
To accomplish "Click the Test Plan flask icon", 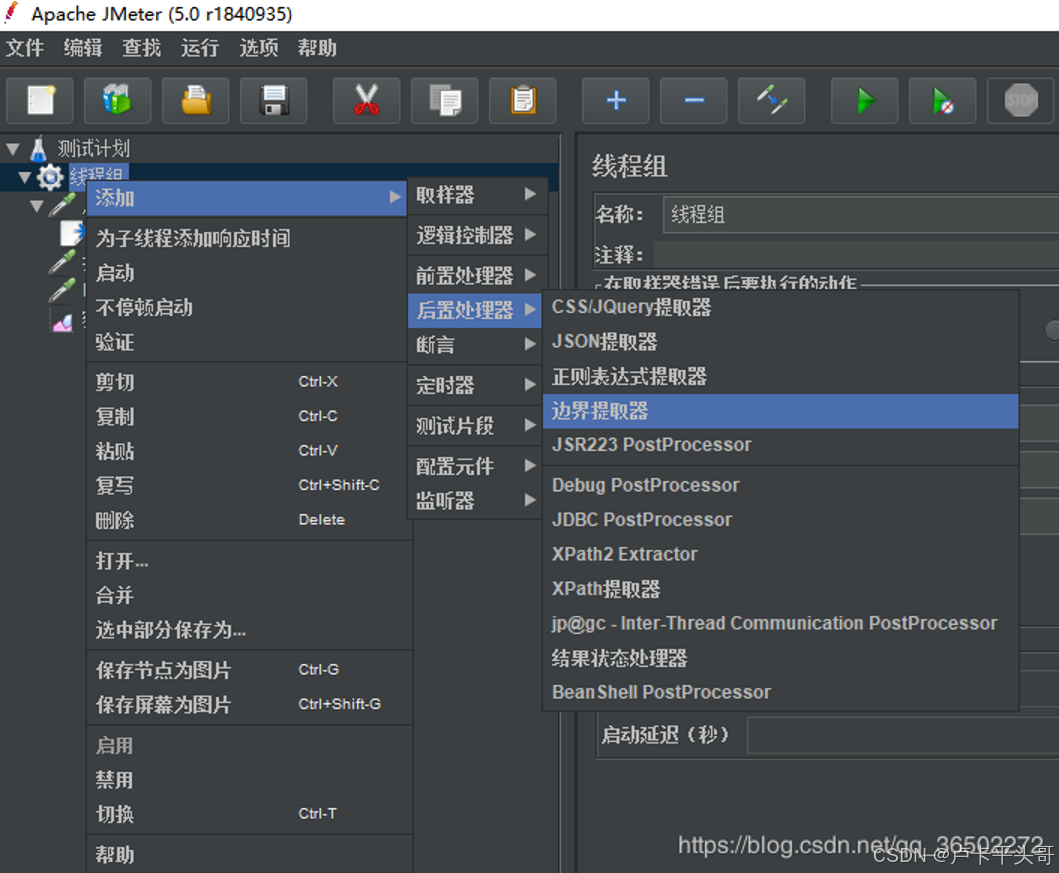I will click(38, 149).
